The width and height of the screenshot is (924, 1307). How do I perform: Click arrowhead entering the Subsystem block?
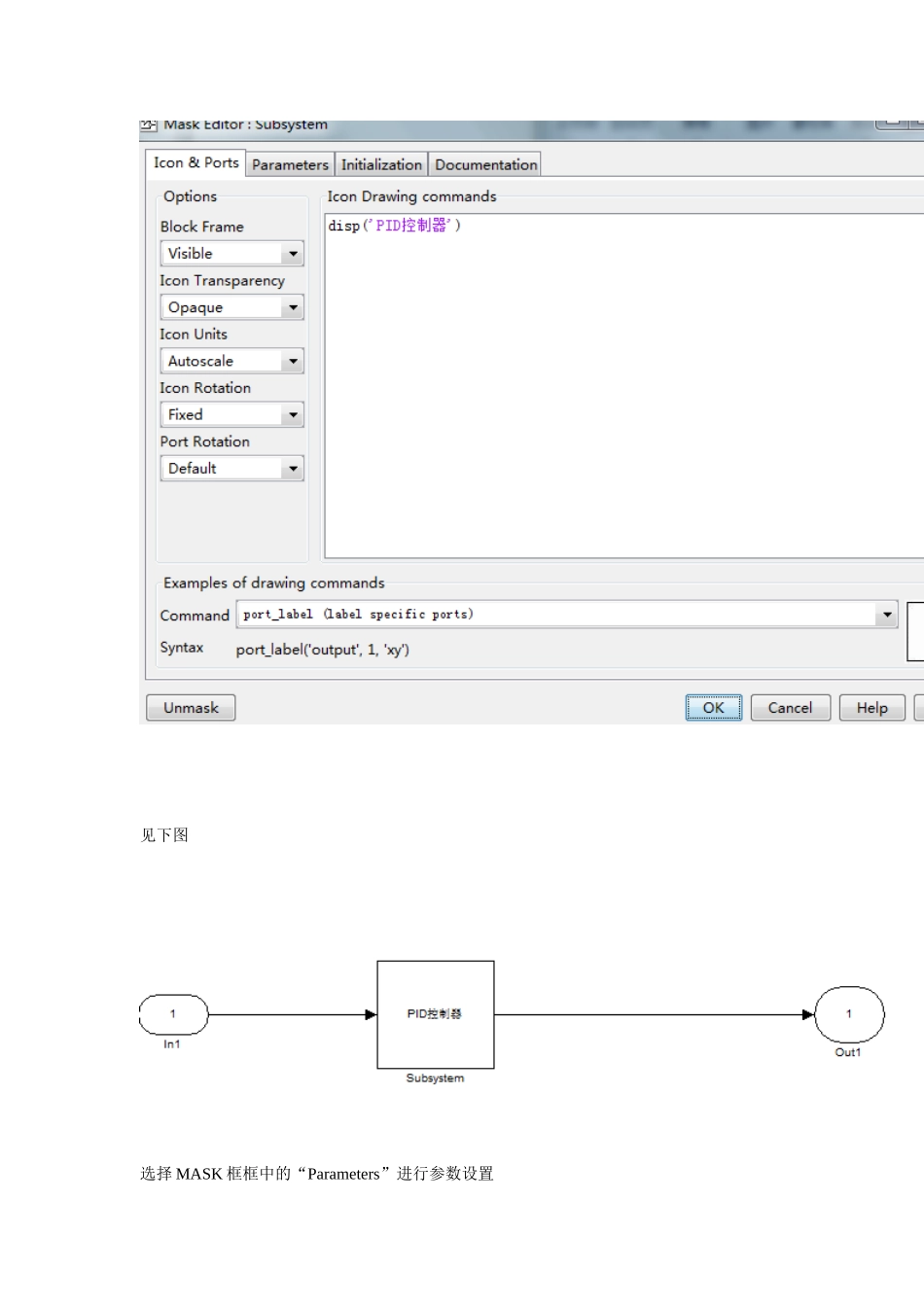pos(371,1015)
